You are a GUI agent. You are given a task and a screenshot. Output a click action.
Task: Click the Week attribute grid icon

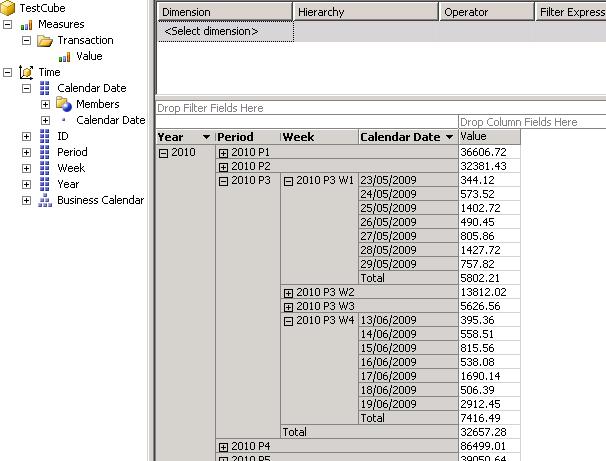(45, 168)
